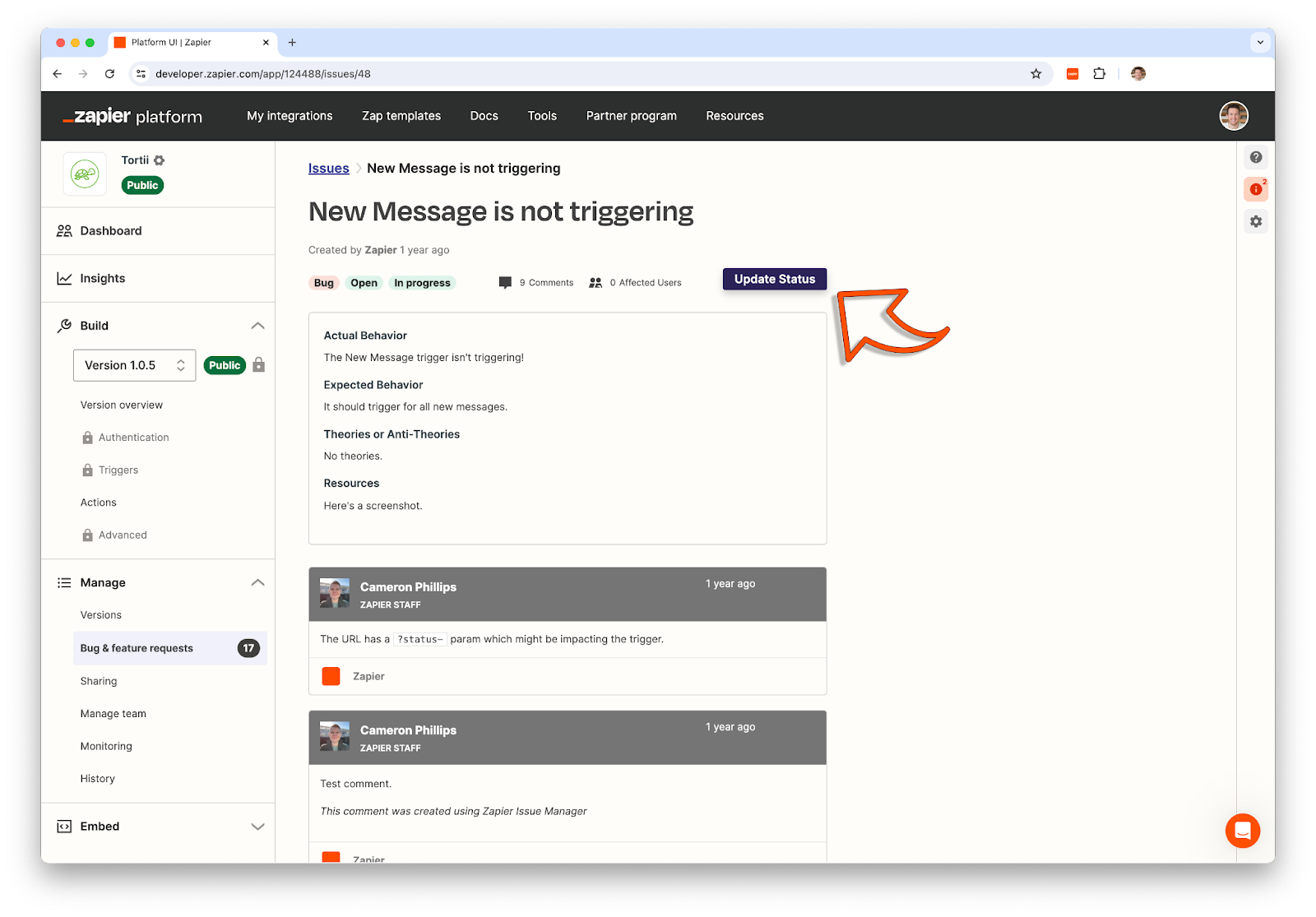Open the red alert notifications icon
Image resolution: width=1316 pixels, height=917 pixels.
tap(1256, 189)
